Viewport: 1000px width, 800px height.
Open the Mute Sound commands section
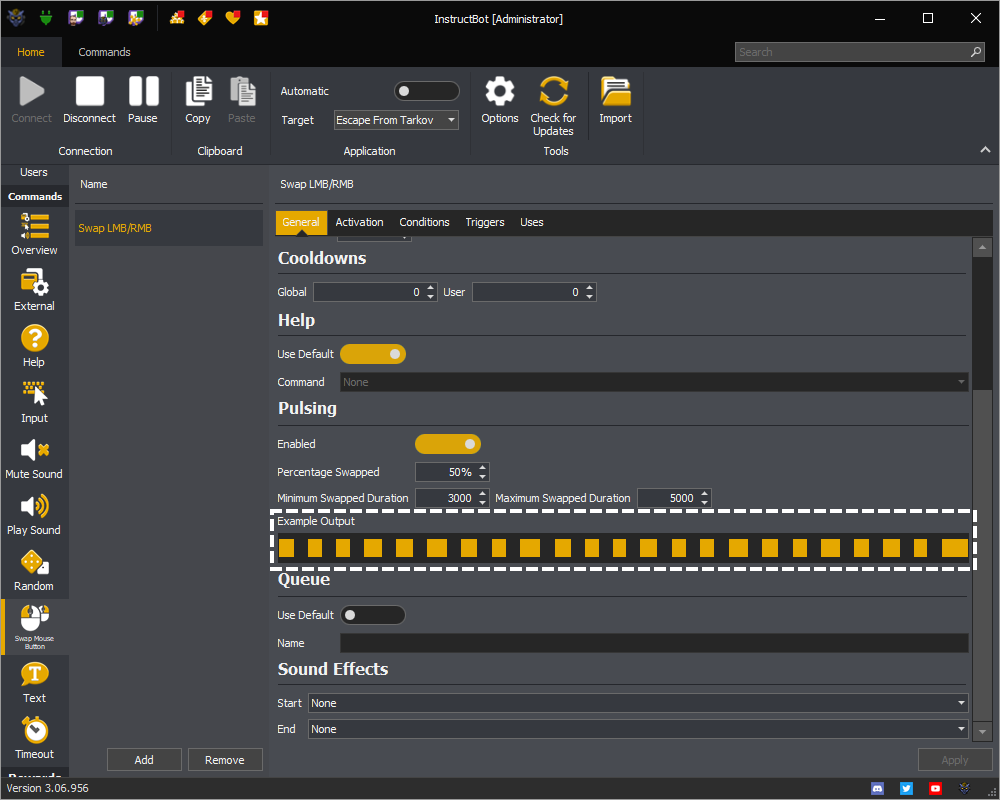click(34, 459)
